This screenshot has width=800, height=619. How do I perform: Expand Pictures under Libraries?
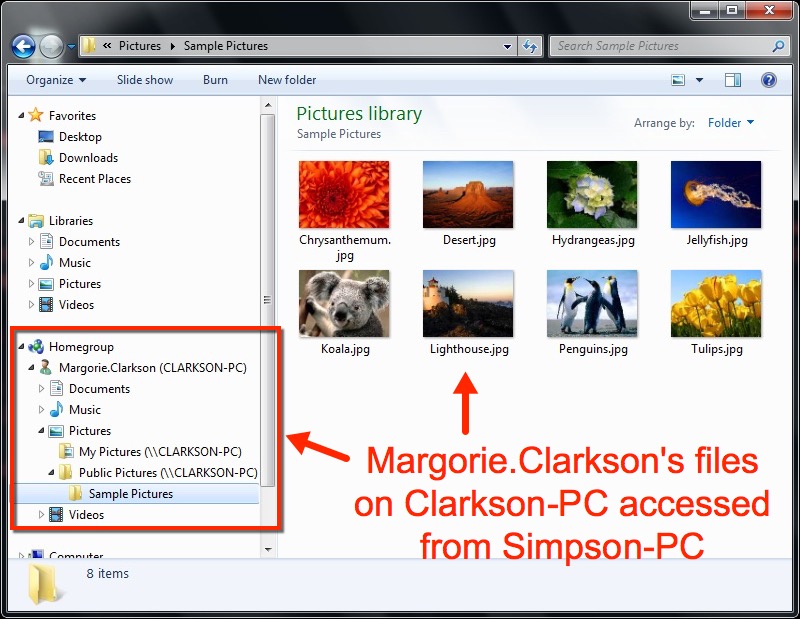tap(31, 284)
